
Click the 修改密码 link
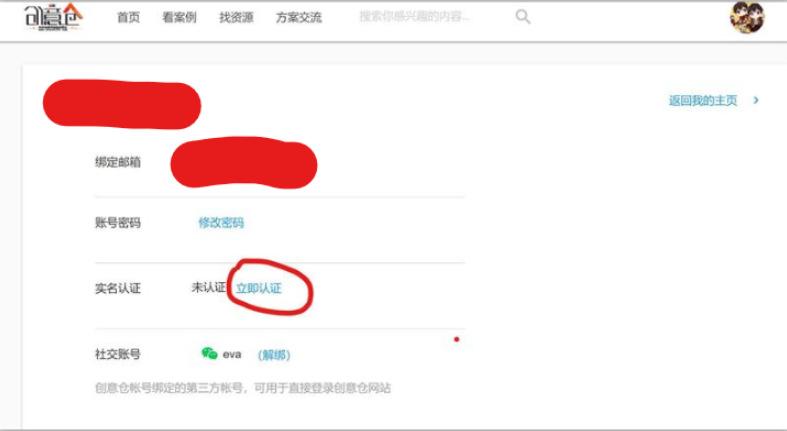tap(221, 222)
